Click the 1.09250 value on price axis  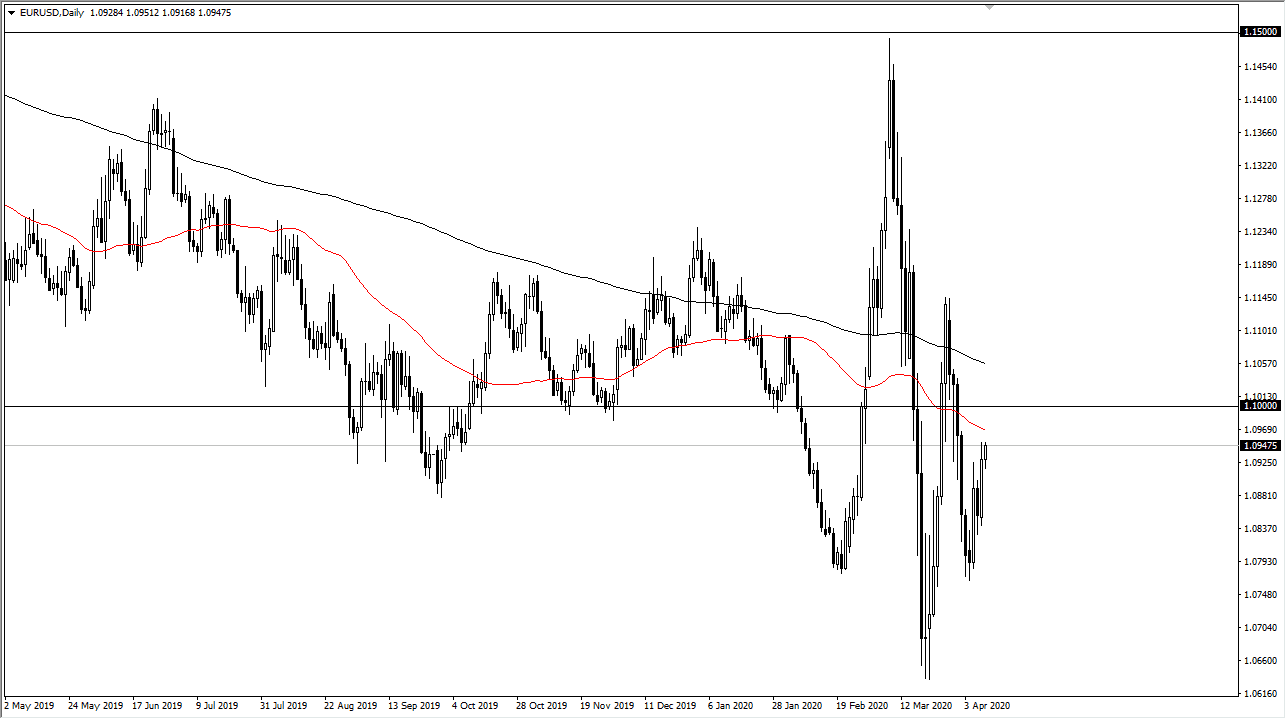tap(1261, 463)
